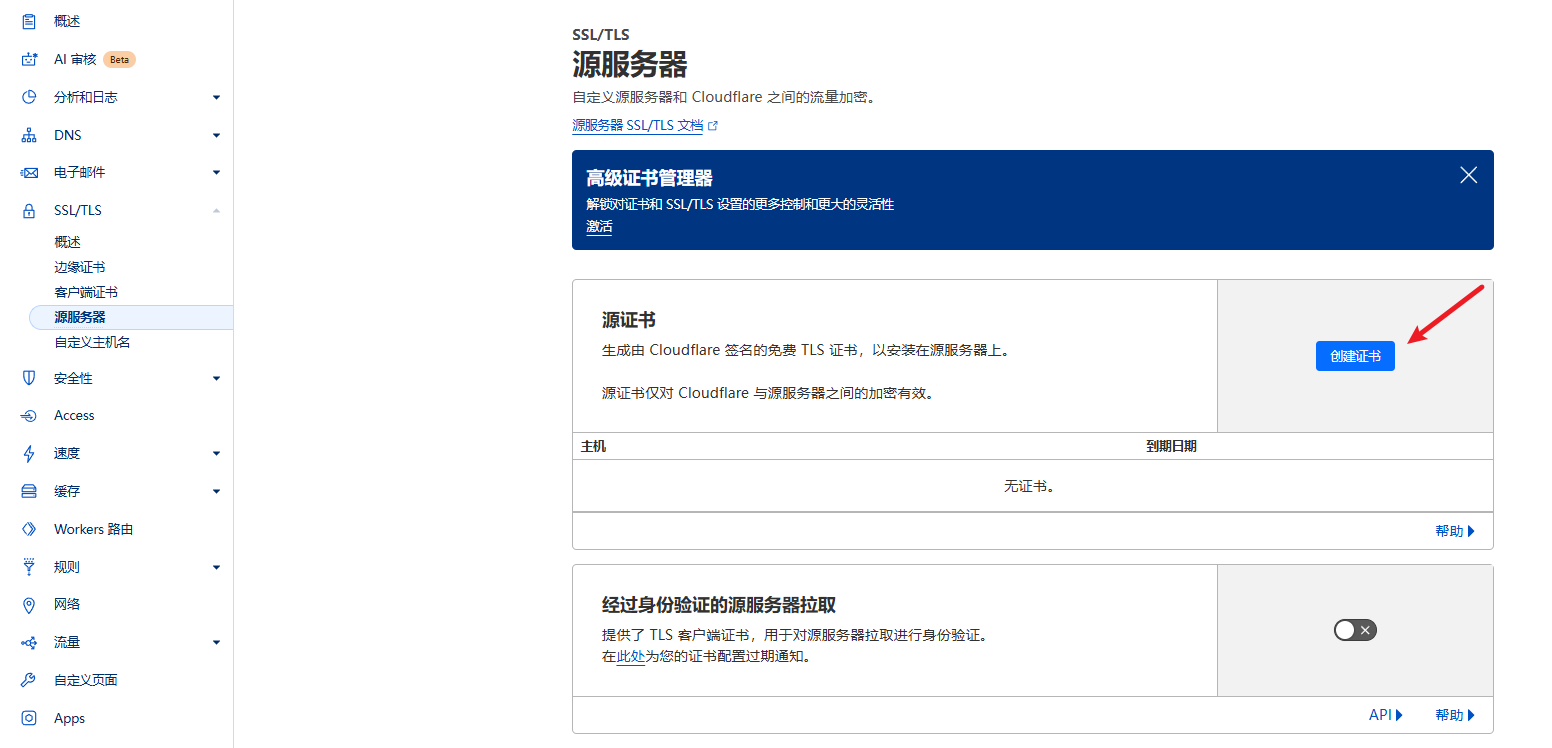Expand the DNS dropdown arrow
Image resolution: width=1552 pixels, height=748 pixels.
tap(216, 135)
